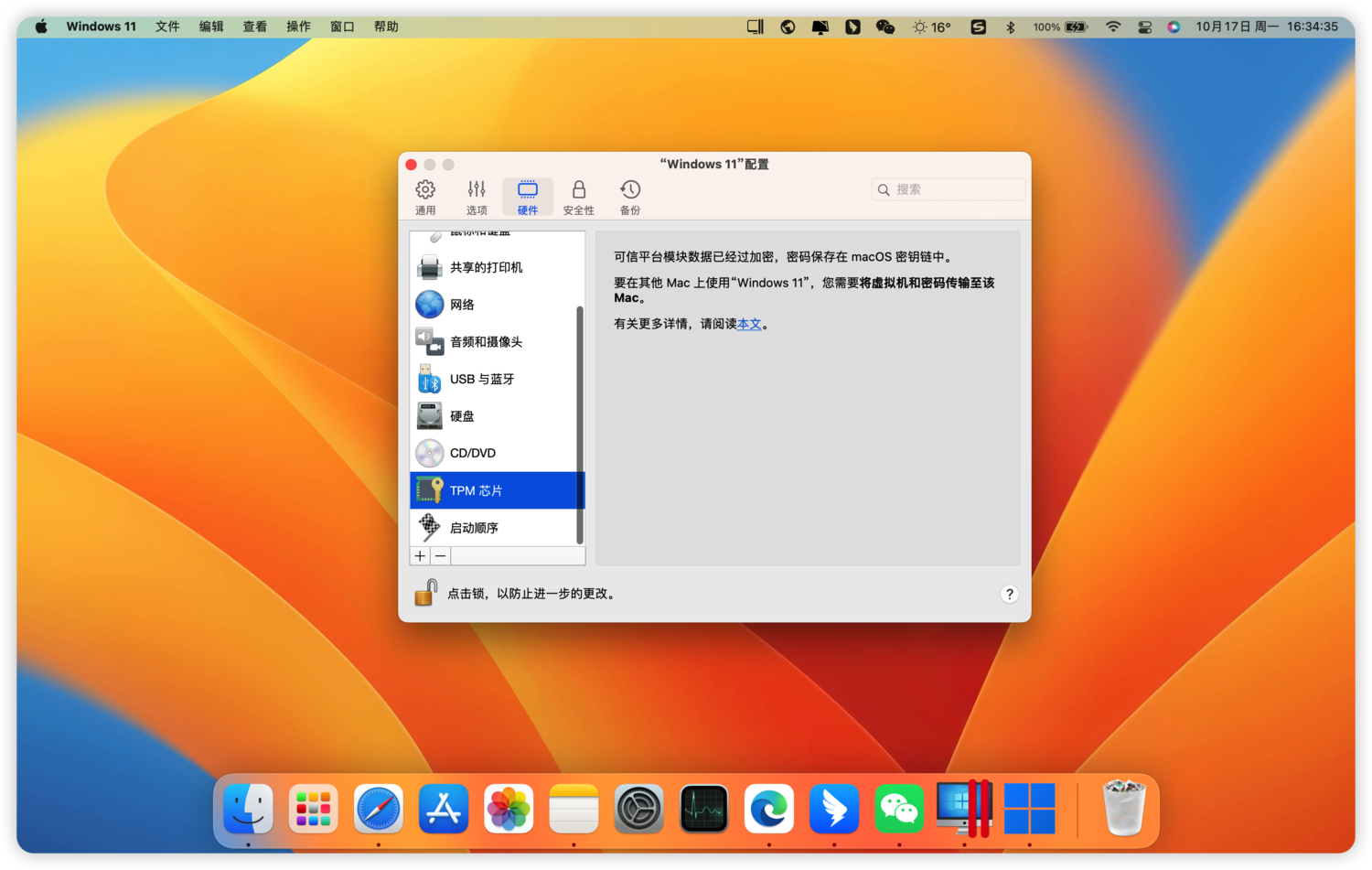Click the Siri icon in menu bar
Viewport: 1372px width, 870px height.
pos(1174,27)
